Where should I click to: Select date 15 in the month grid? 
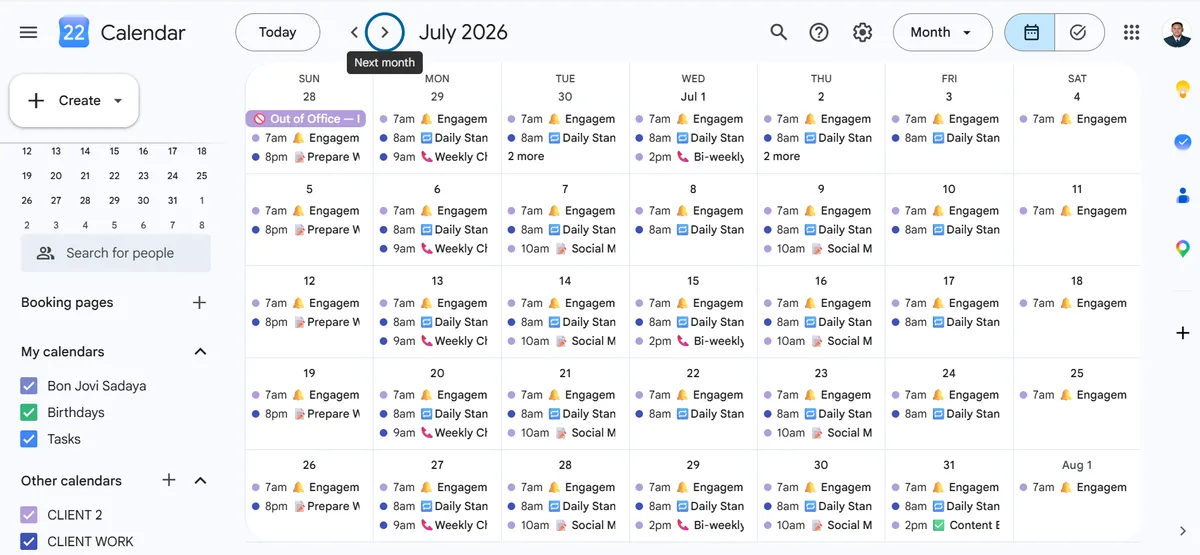(693, 281)
